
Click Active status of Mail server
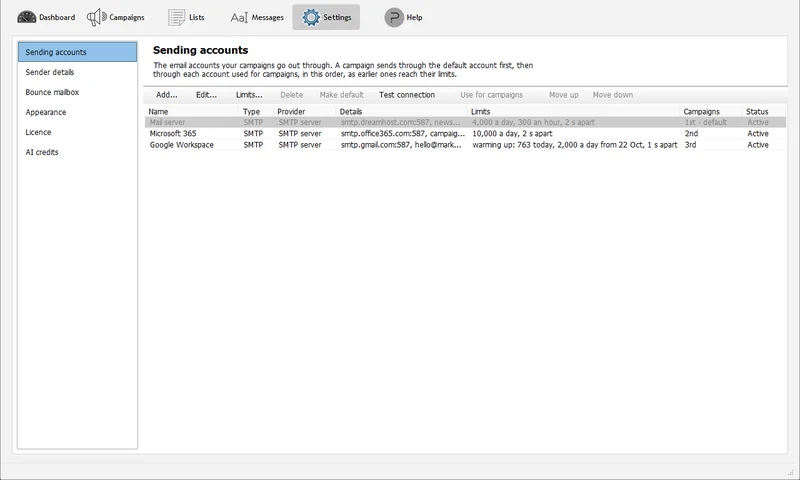(758, 122)
